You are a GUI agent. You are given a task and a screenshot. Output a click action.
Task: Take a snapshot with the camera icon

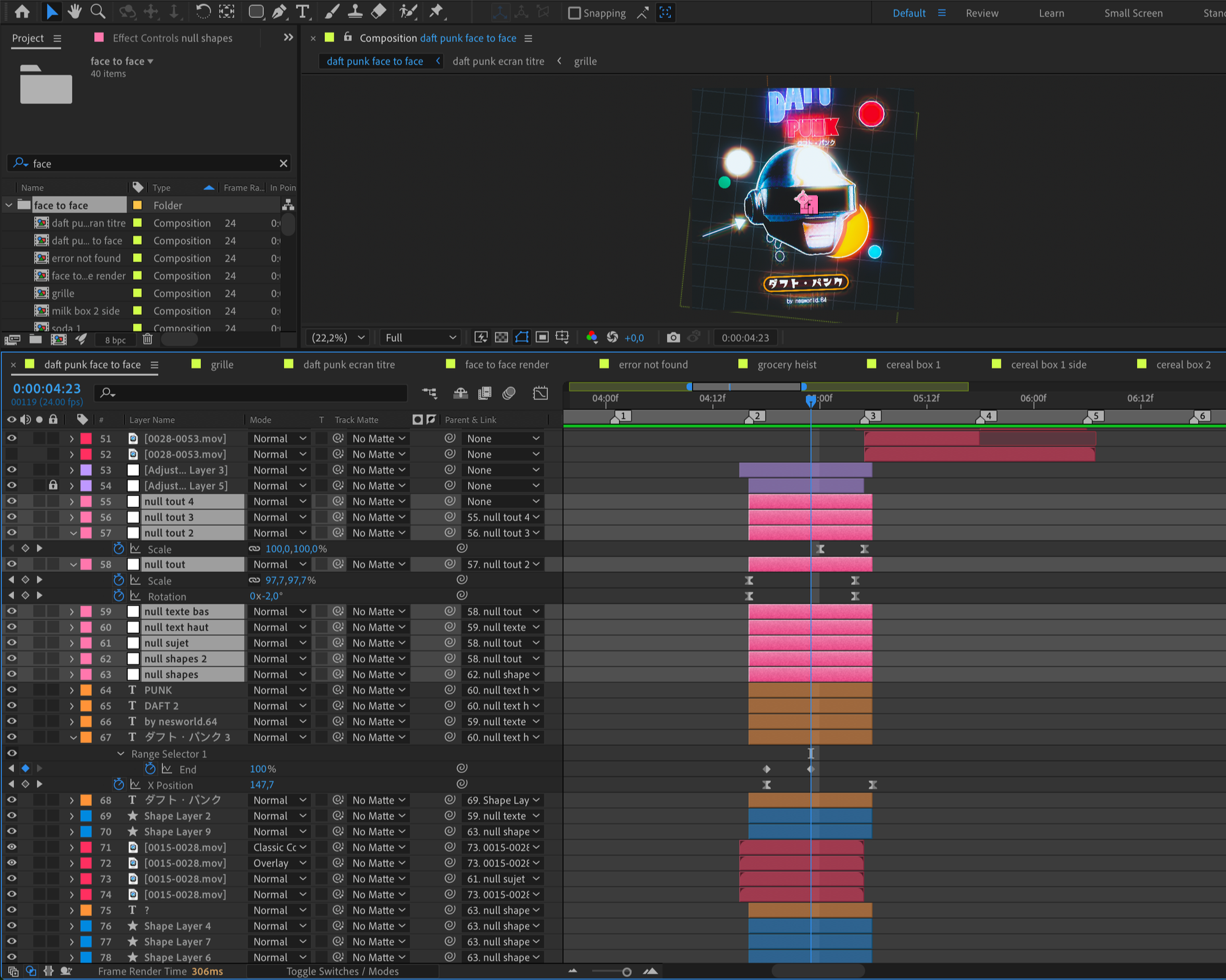[x=673, y=338]
